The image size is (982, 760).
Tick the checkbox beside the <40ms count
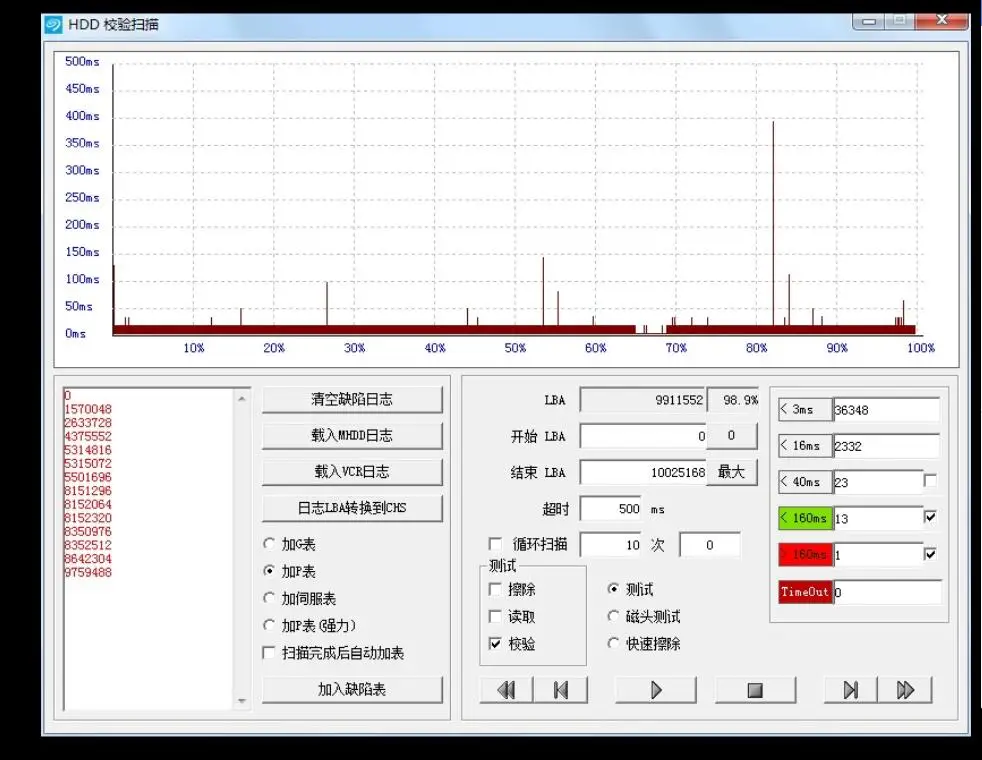[x=930, y=481]
